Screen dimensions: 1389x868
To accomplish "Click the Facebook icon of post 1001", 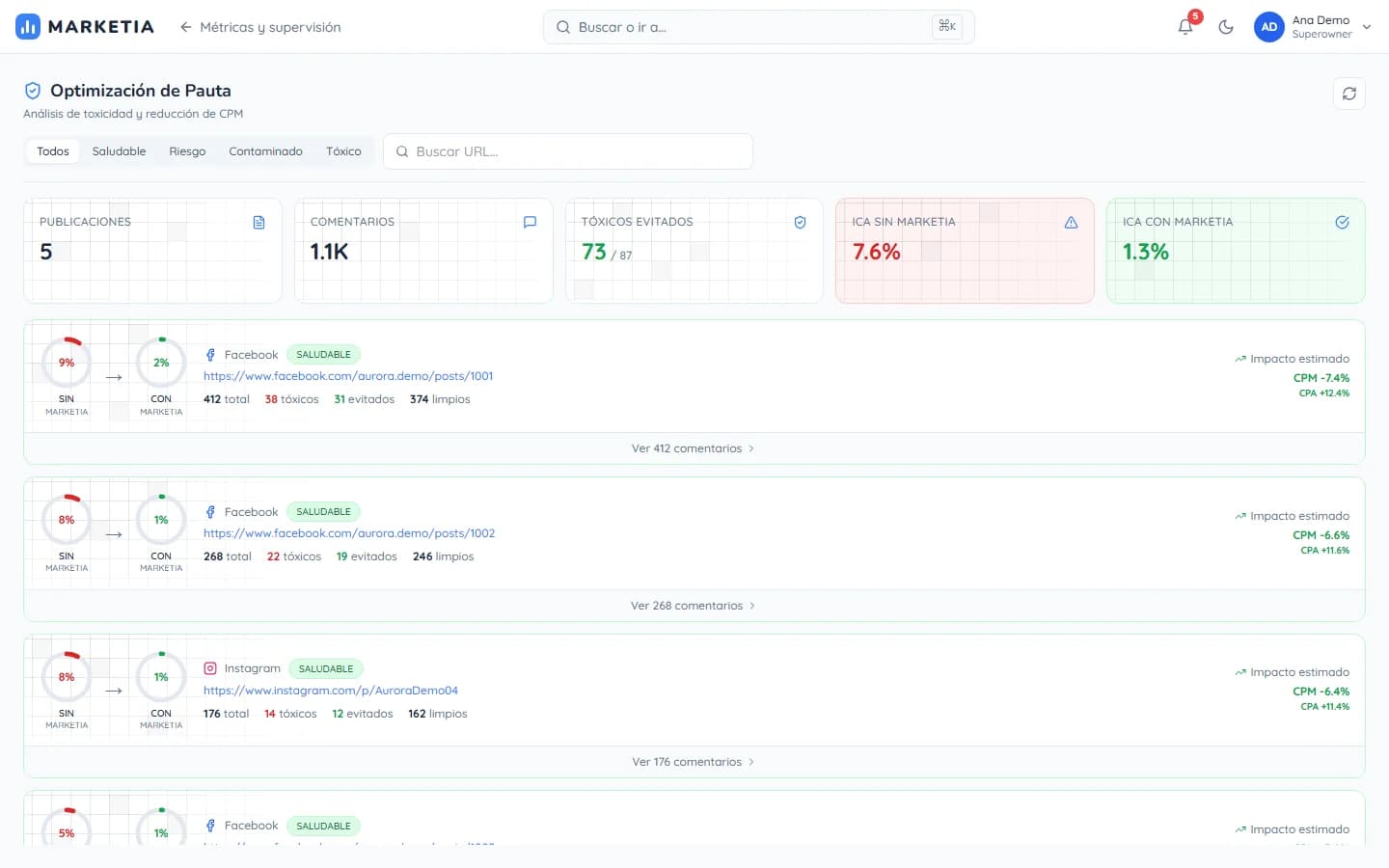I will click(x=210, y=355).
